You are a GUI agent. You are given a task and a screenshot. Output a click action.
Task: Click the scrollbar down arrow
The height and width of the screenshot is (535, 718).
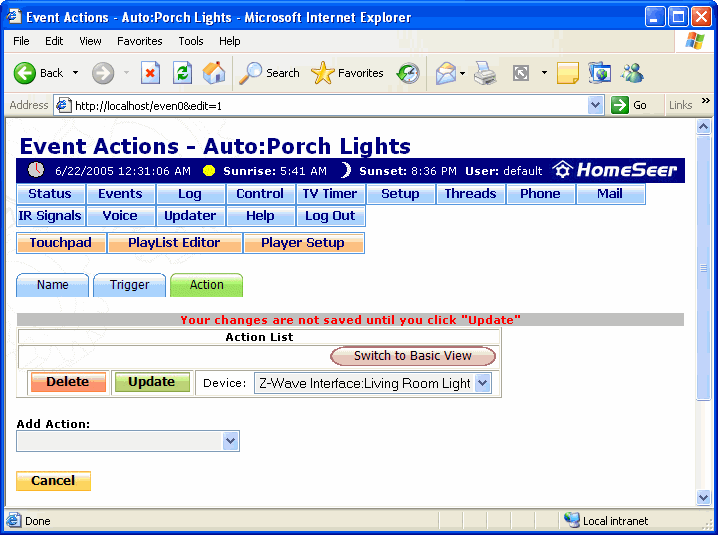pos(703,497)
